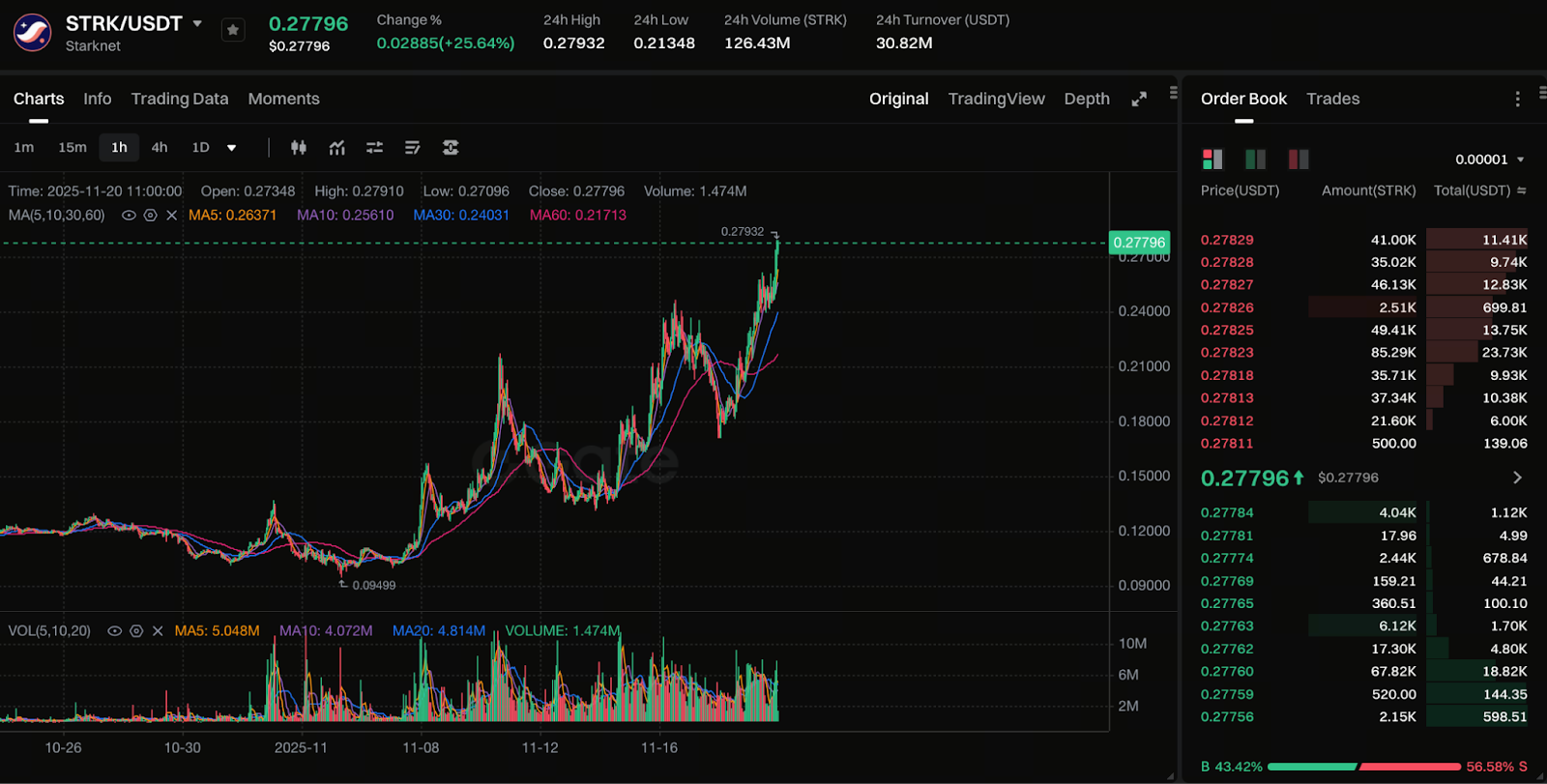1547x784 pixels.
Task: Select bid price 0.27784
Action: click(1227, 512)
